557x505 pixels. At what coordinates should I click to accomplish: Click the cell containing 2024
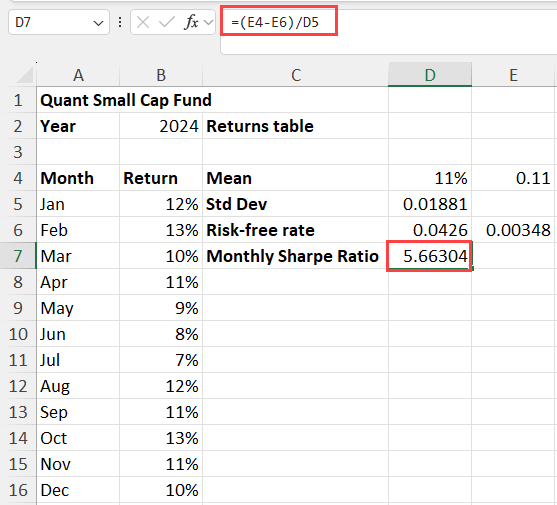(x=161, y=126)
